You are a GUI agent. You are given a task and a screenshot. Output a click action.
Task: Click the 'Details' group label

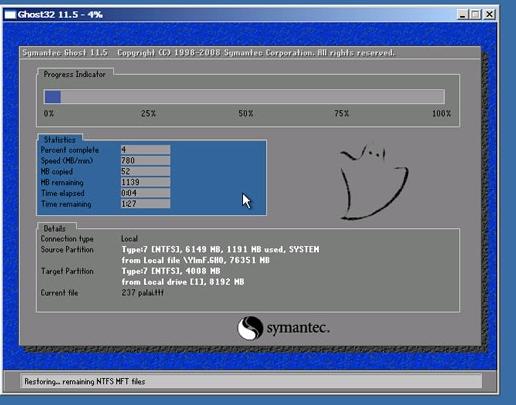pyautogui.click(x=54, y=229)
